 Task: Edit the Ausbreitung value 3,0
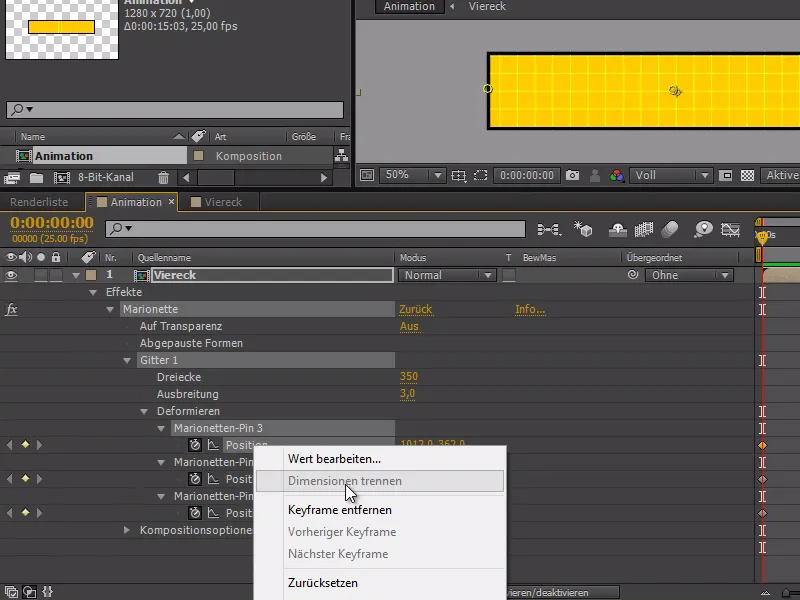[407, 393]
